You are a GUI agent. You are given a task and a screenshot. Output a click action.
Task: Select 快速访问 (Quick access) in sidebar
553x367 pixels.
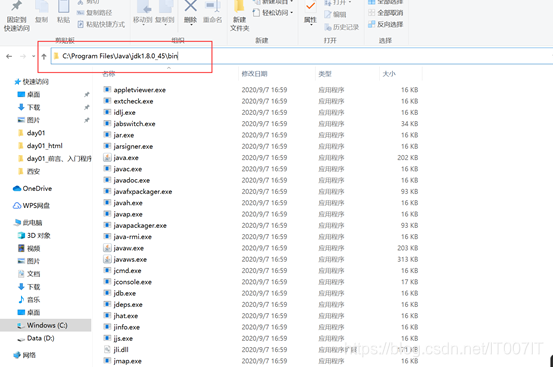(x=31, y=82)
